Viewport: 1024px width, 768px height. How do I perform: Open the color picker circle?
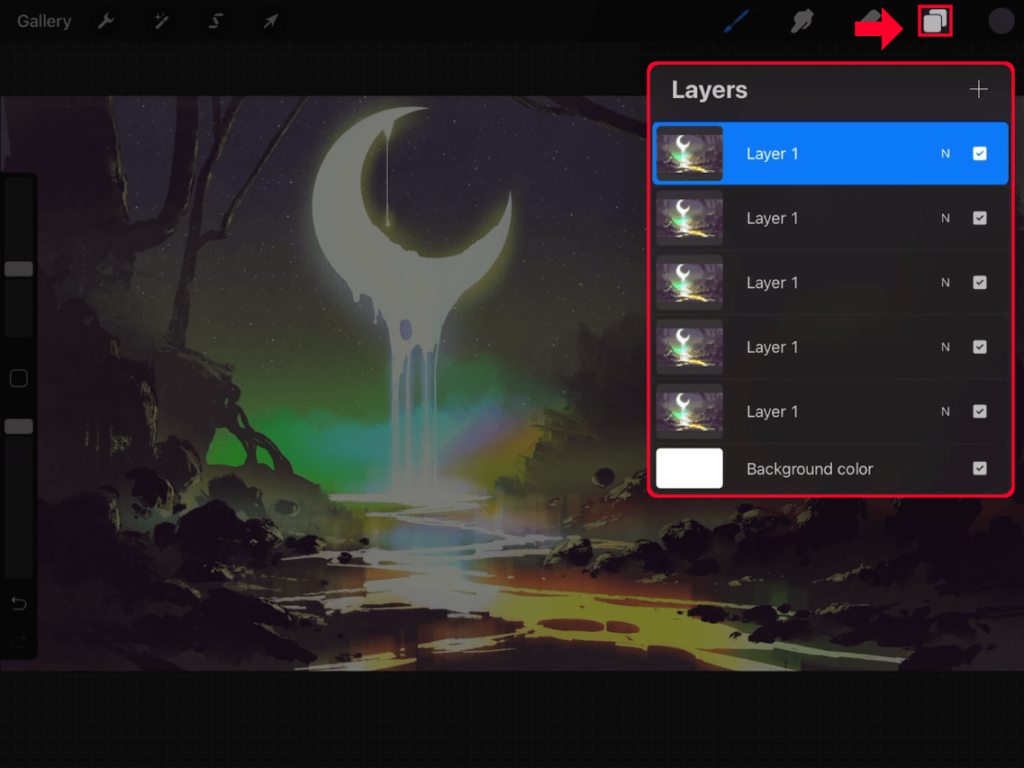[1001, 20]
